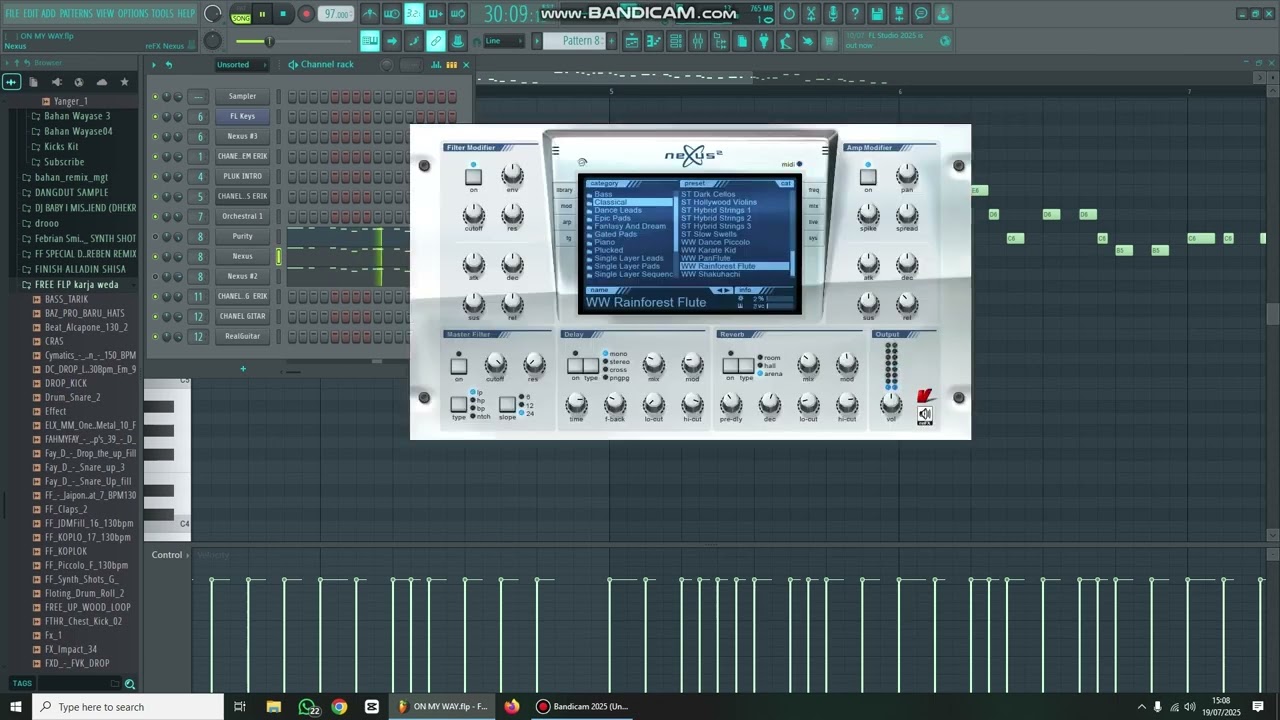Viewport: 1280px width, 720px height.
Task: Click the record button in transport
Action: (306, 14)
